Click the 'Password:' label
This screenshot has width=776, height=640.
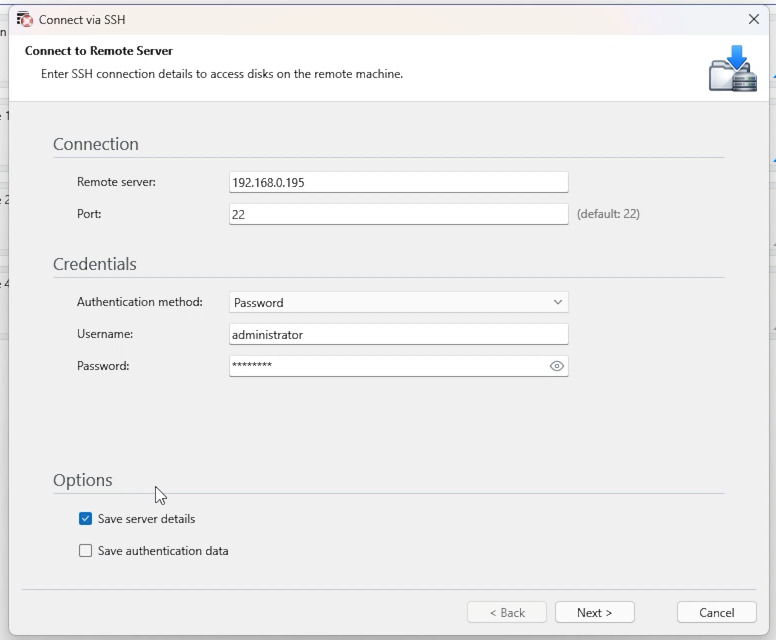point(103,366)
